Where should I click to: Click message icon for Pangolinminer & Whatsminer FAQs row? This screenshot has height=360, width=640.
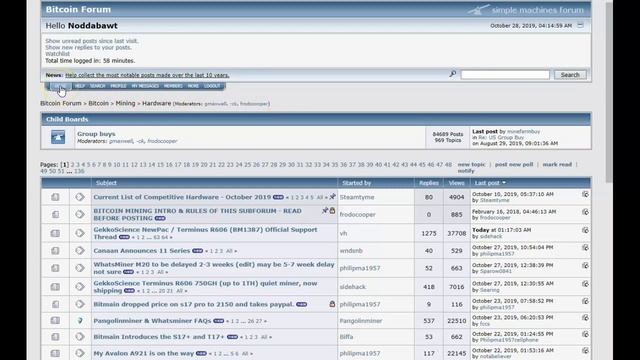point(80,321)
